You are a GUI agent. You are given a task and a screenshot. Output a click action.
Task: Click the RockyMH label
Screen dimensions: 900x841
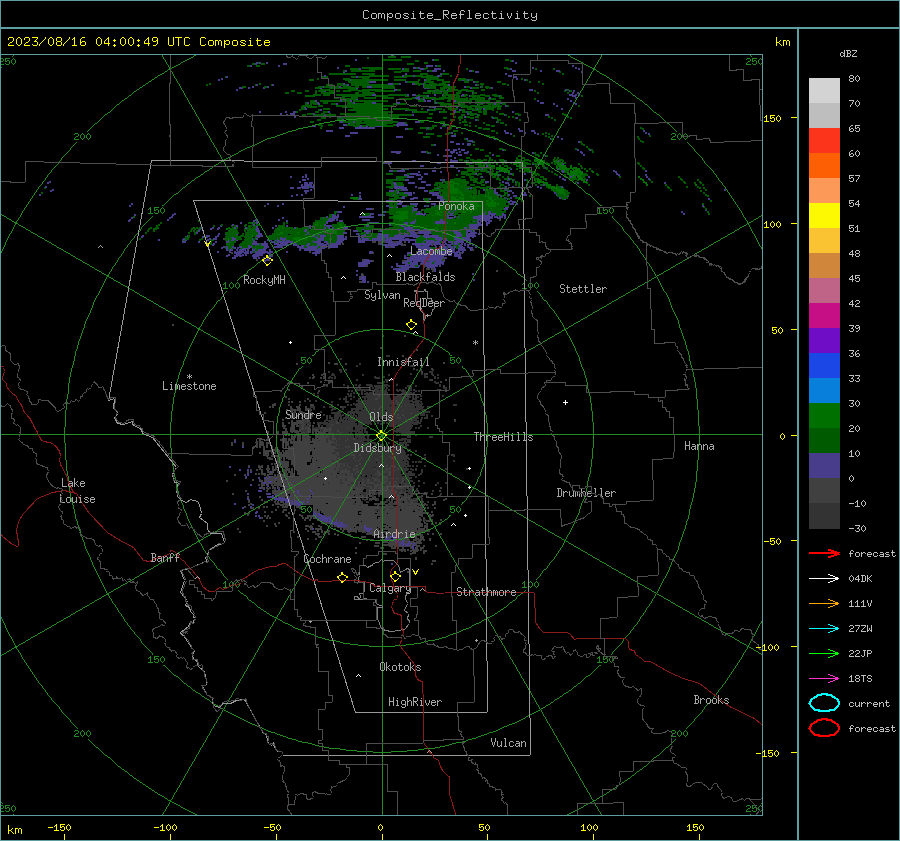coord(264,280)
